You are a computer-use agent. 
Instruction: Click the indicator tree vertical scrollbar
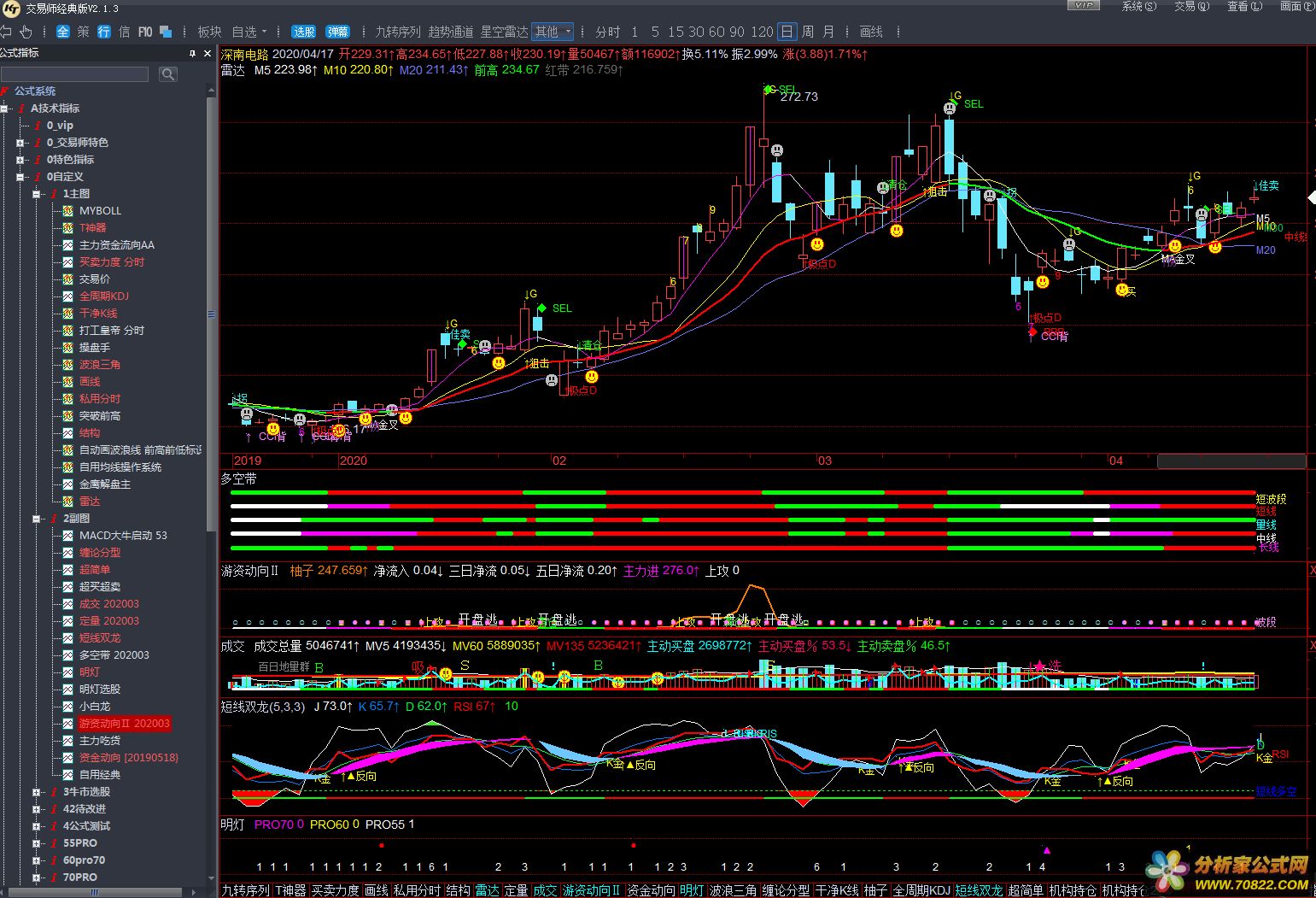point(211,313)
